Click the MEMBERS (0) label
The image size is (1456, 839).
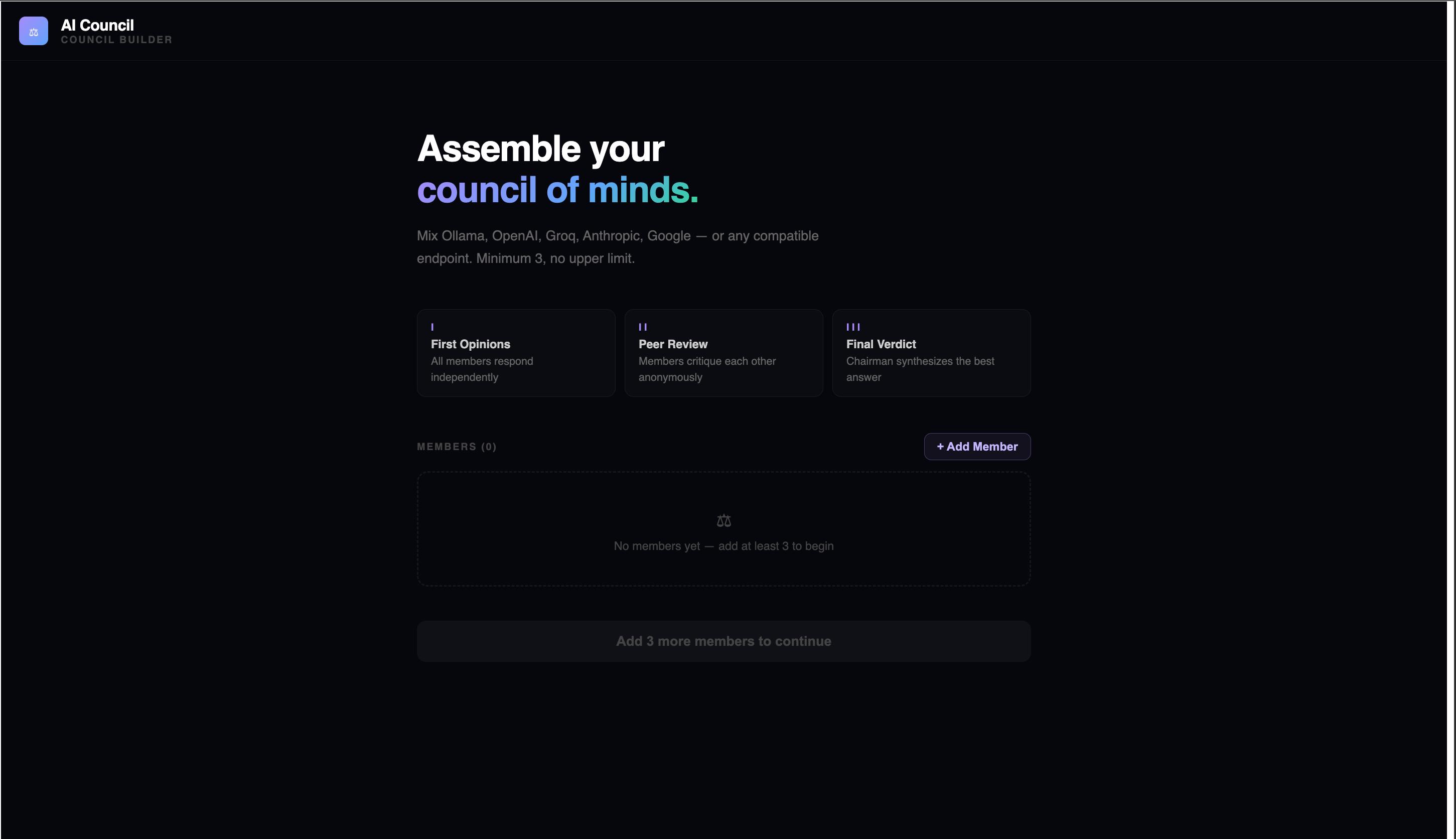(457, 447)
